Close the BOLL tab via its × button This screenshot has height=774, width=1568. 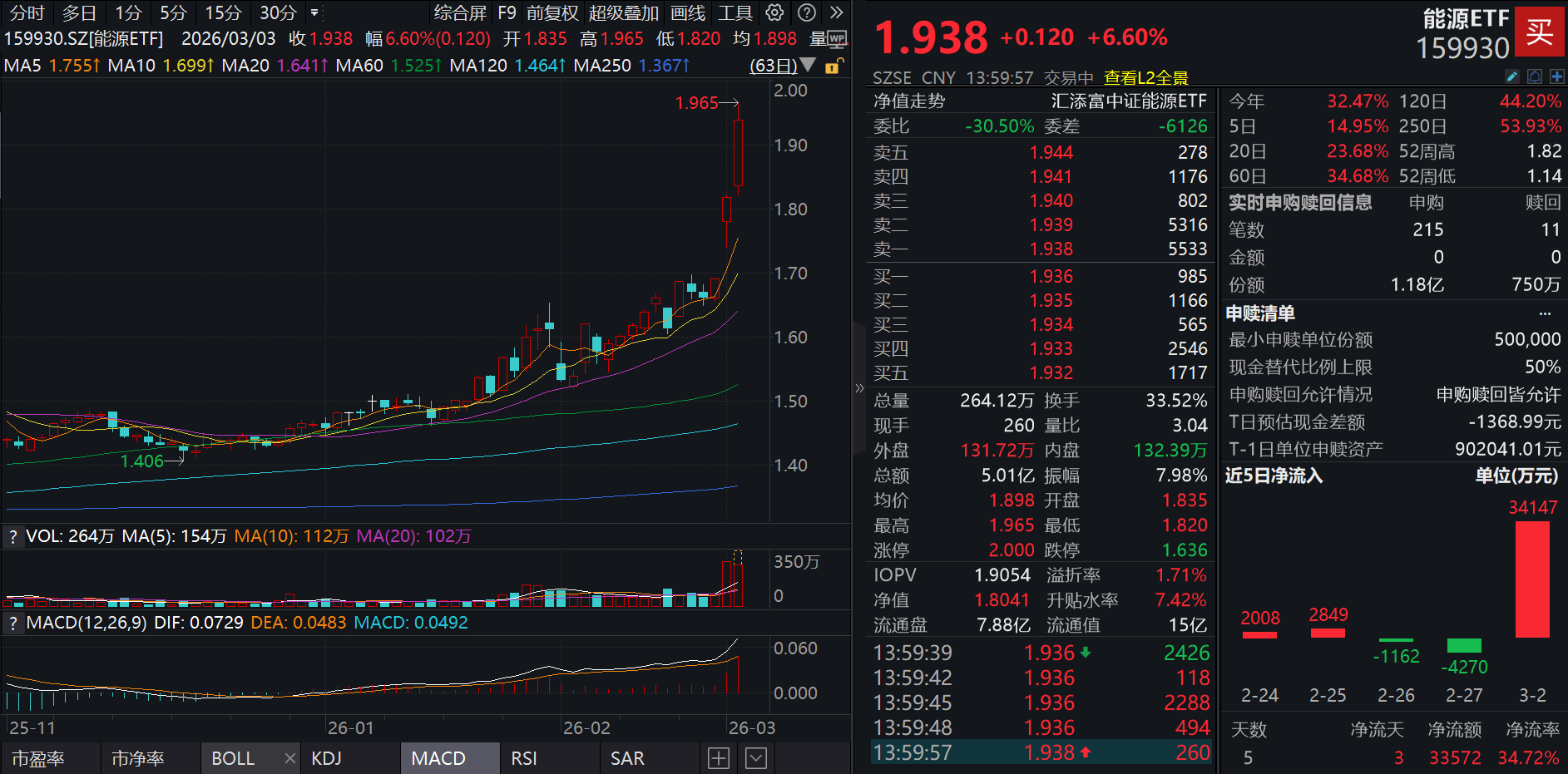click(x=289, y=757)
